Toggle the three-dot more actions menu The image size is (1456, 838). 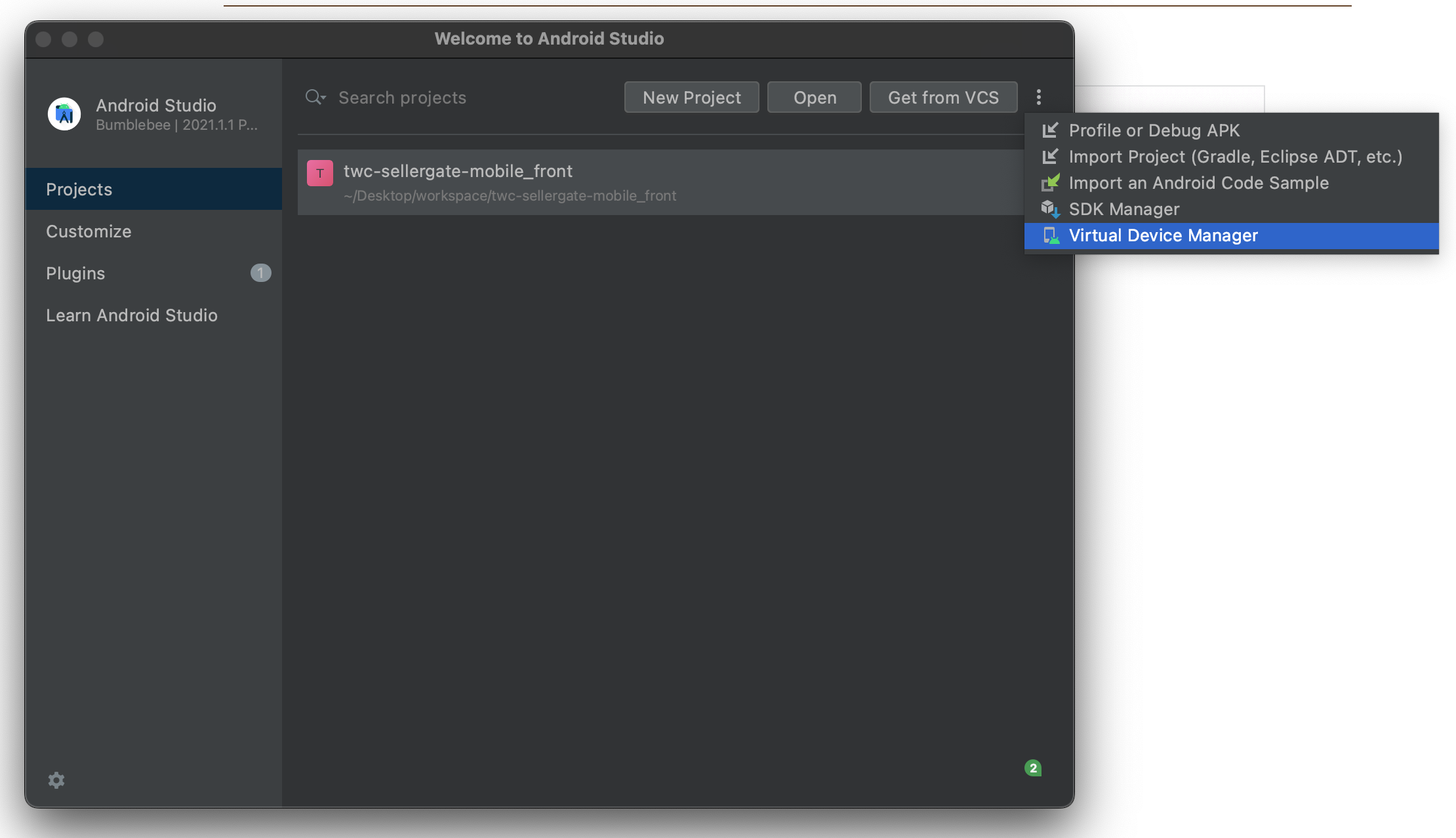tap(1039, 97)
